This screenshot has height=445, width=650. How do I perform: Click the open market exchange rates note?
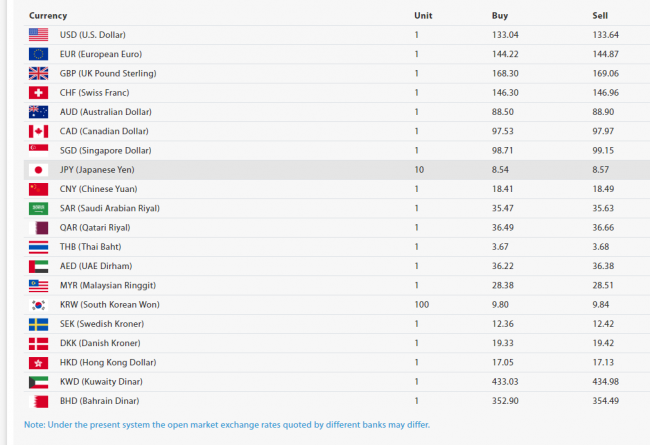(x=227, y=425)
